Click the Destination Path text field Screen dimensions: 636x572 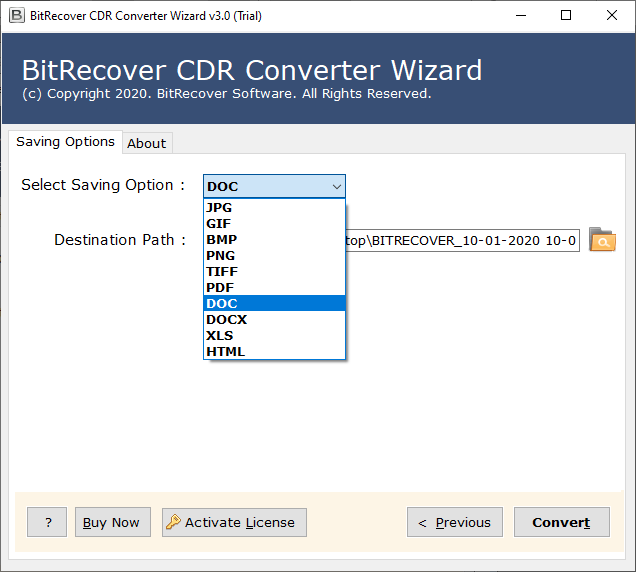click(x=462, y=241)
